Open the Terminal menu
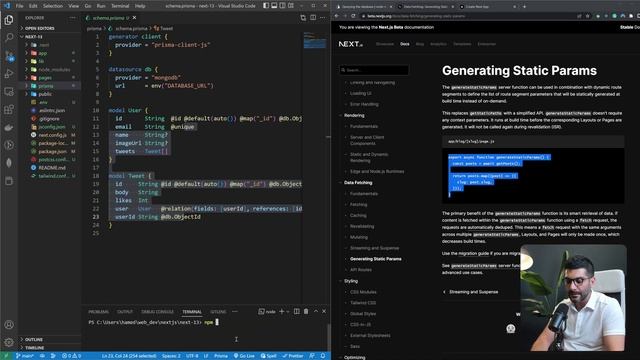640x360 pixels. pos(120,6)
